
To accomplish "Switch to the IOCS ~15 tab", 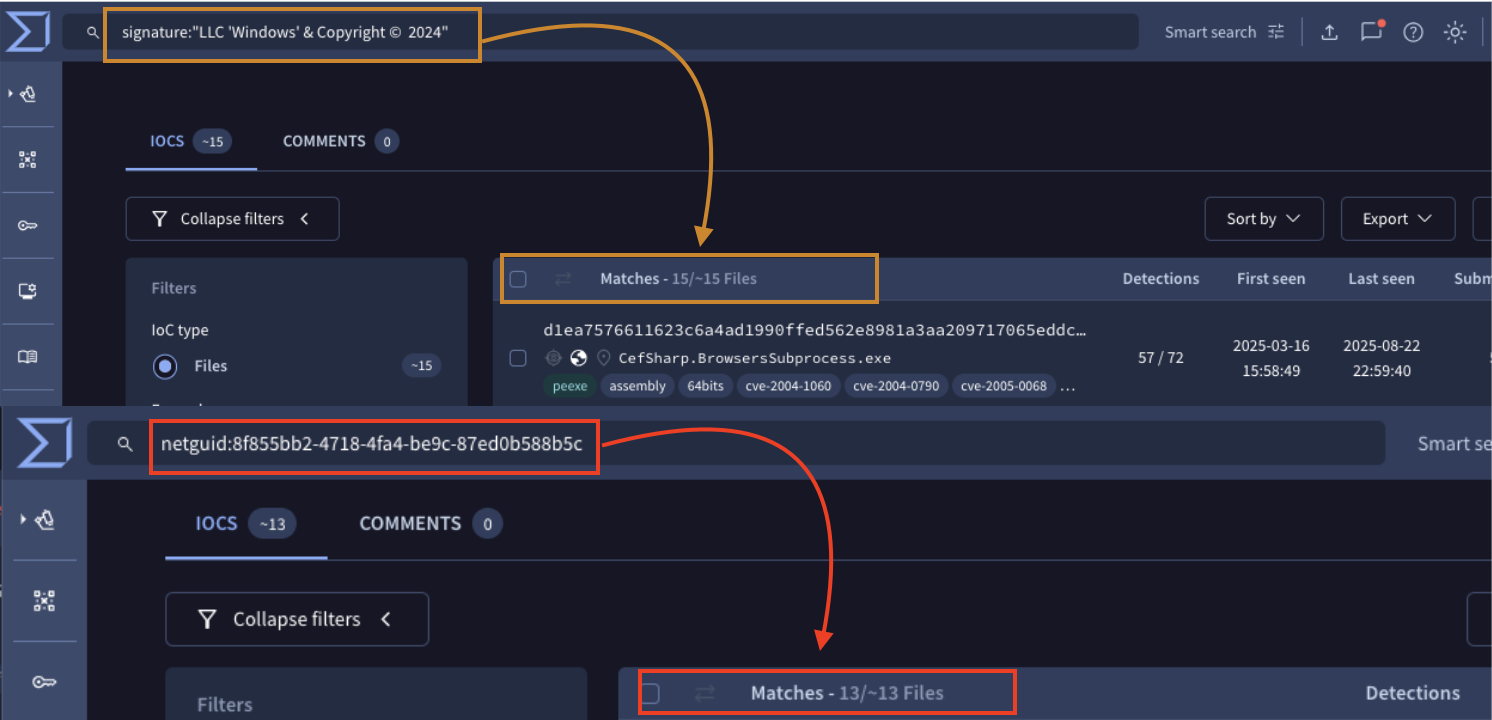I will point(191,141).
